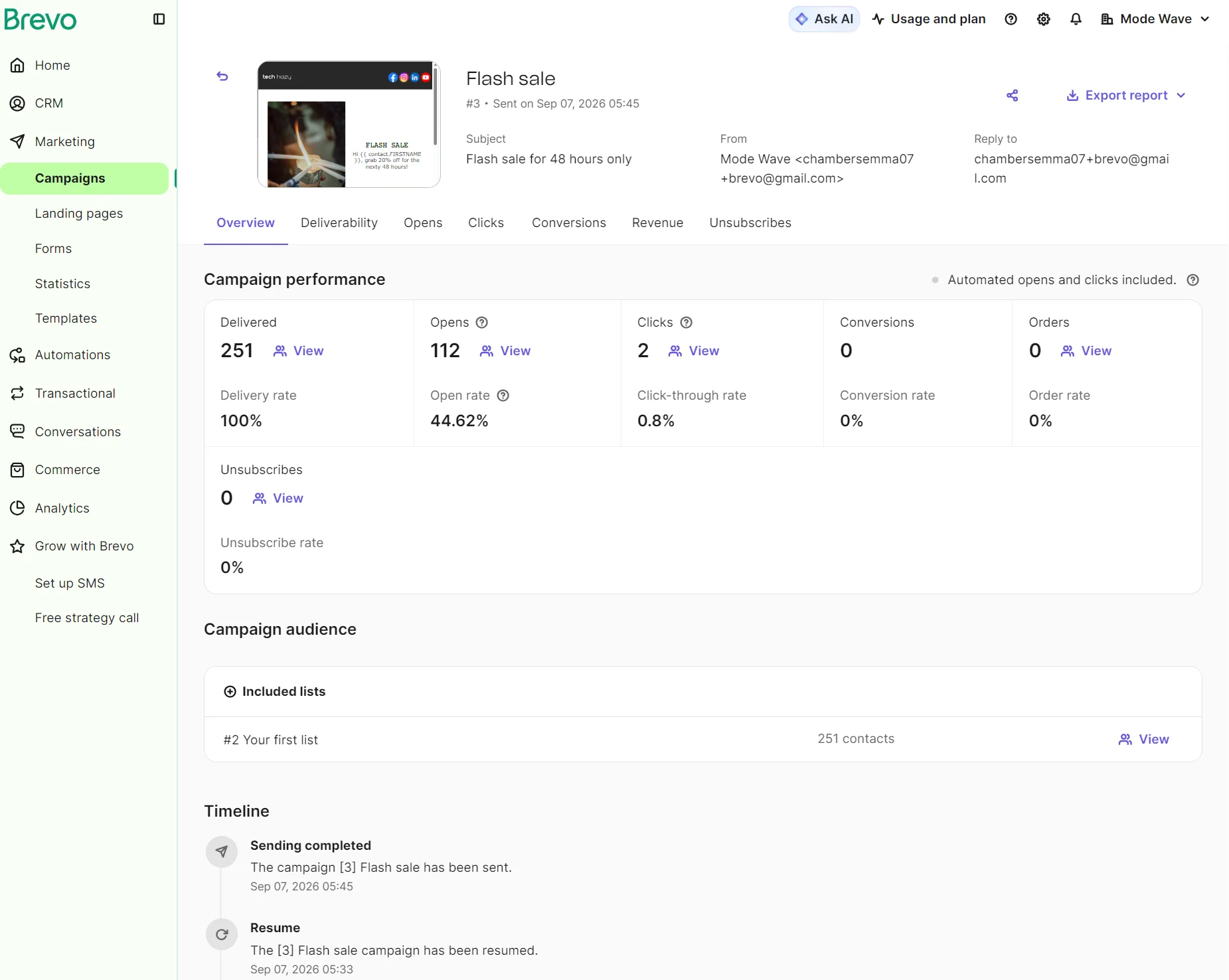1229x980 pixels.
Task: Open the help question mark in top bar
Action: click(x=1011, y=19)
